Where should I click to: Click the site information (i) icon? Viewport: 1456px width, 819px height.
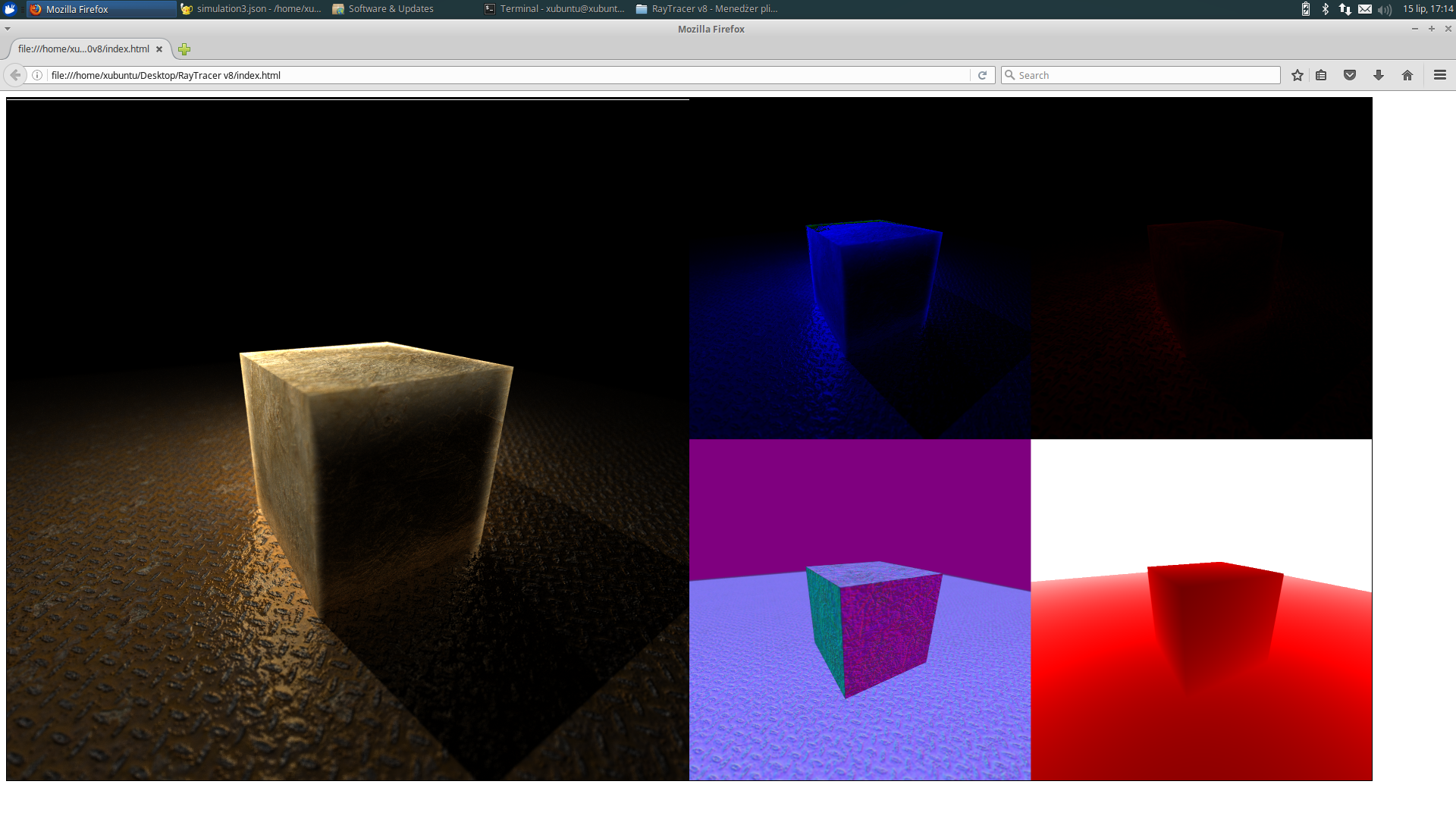click(x=36, y=75)
